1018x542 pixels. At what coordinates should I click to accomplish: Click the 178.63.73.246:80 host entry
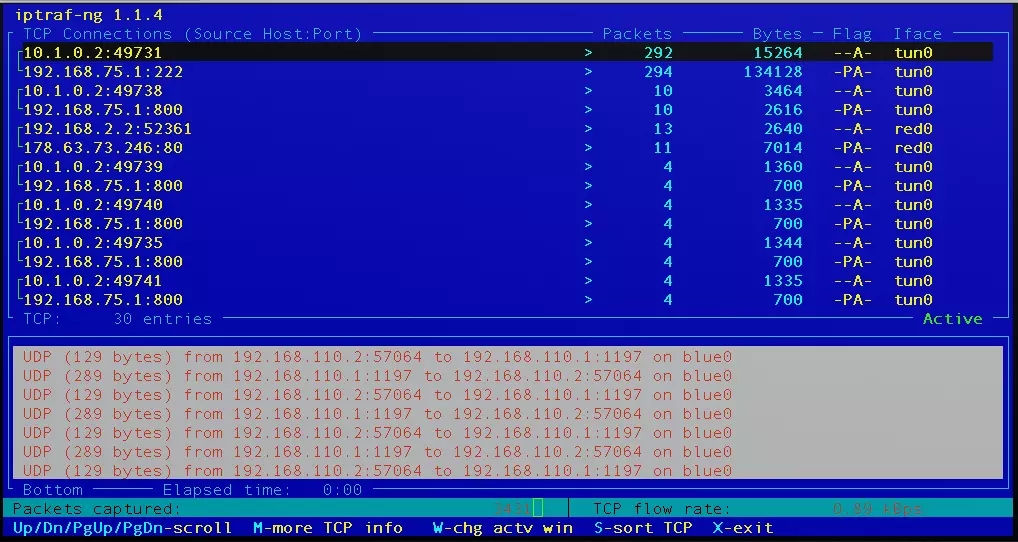tap(103, 148)
